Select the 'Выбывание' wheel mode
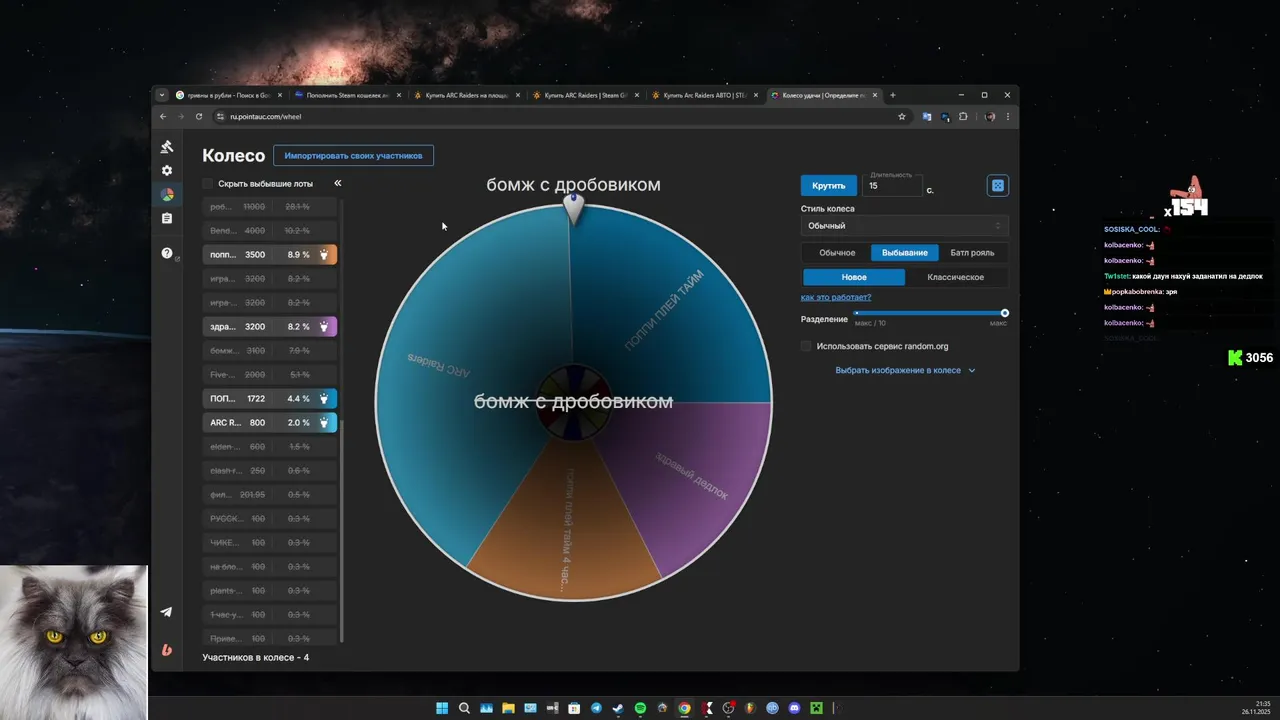Viewport: 1280px width, 720px height. coord(905,253)
